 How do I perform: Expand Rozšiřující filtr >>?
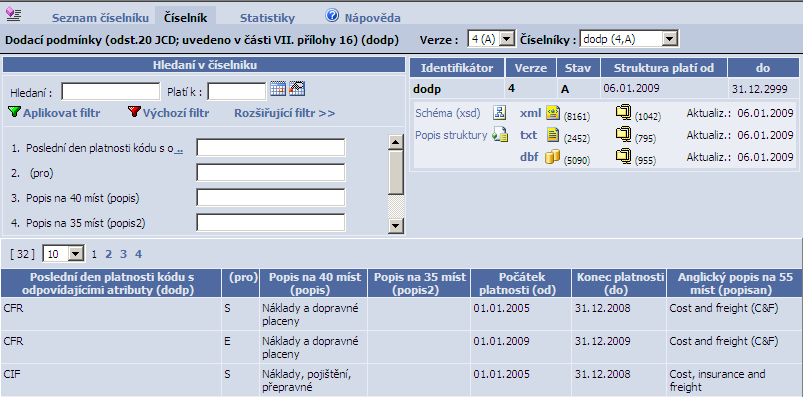click(x=285, y=113)
